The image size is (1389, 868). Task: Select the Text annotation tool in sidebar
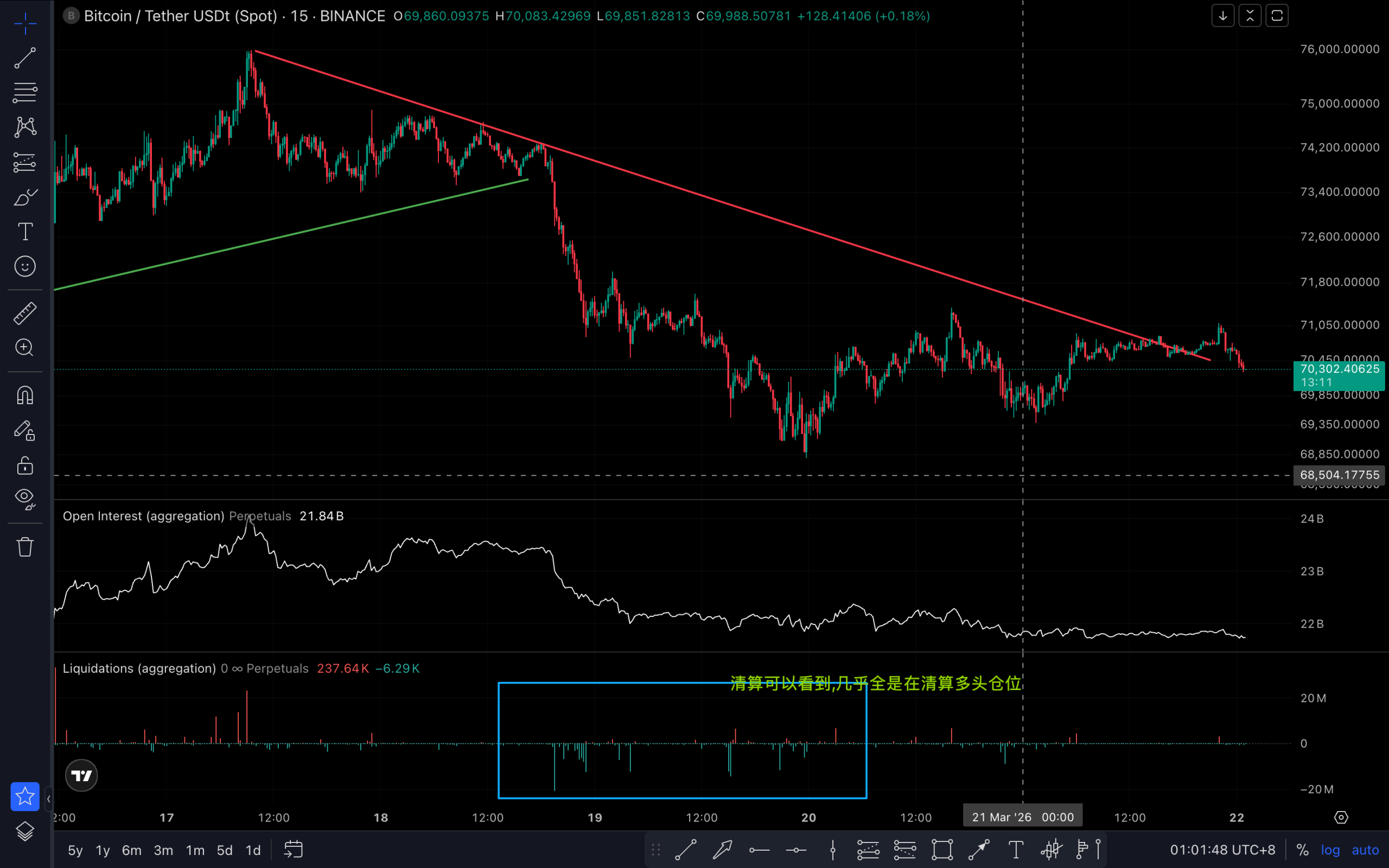24,232
